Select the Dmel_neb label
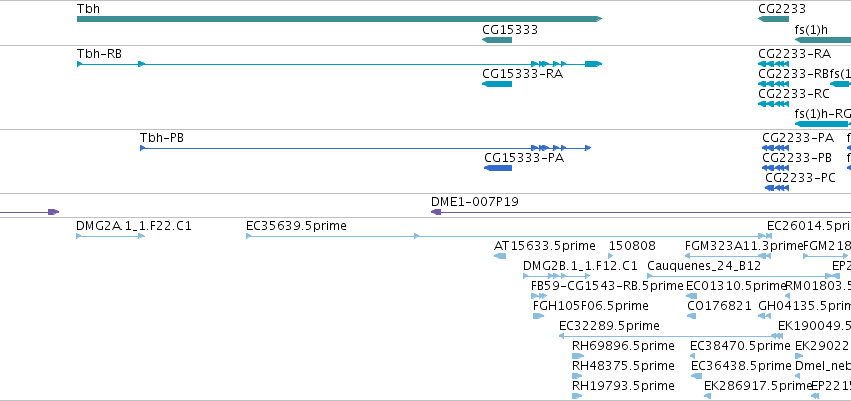This screenshot has height=401, width=851. click(x=823, y=366)
